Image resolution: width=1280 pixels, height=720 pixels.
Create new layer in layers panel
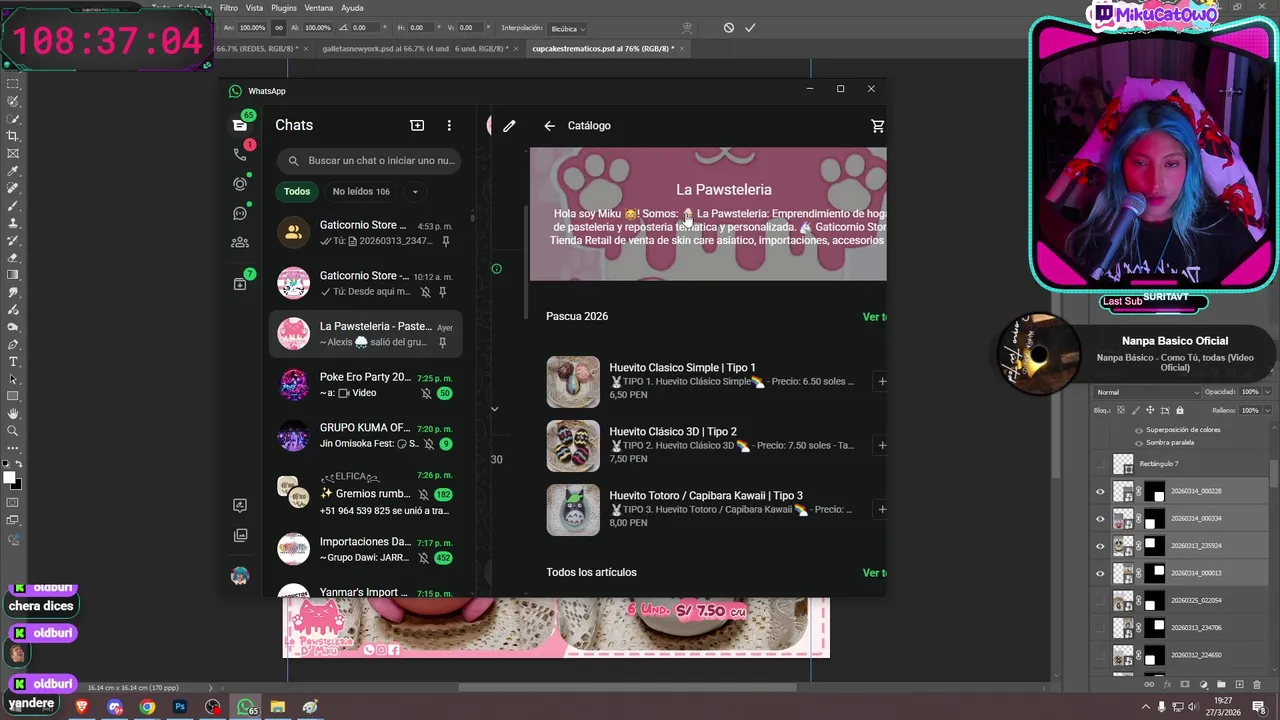(1240, 684)
